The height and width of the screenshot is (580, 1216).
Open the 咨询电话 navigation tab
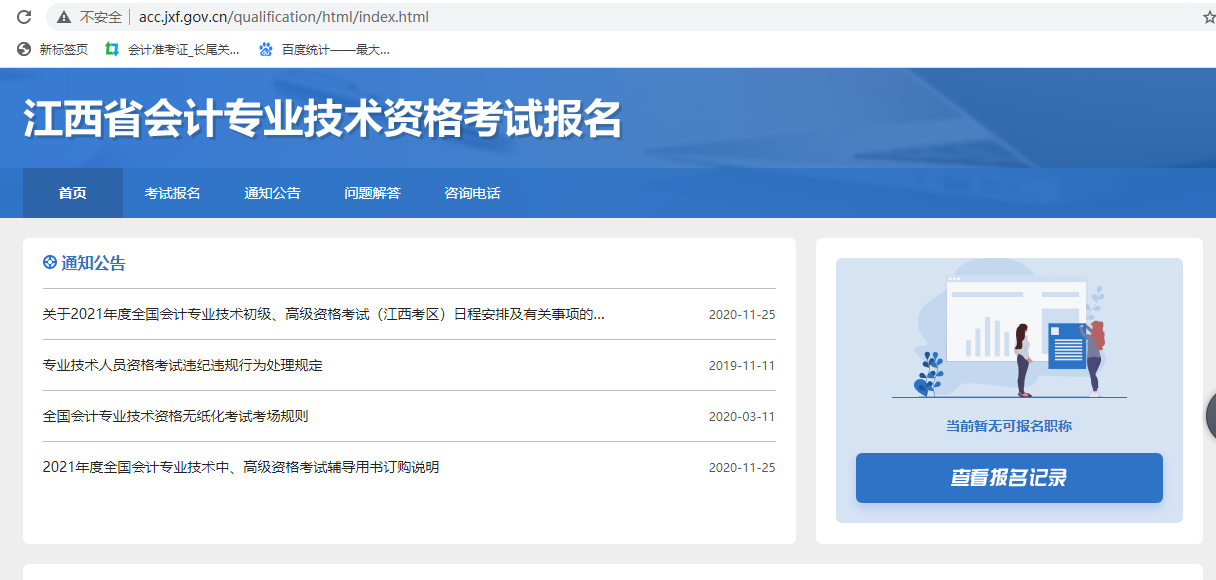[473, 193]
